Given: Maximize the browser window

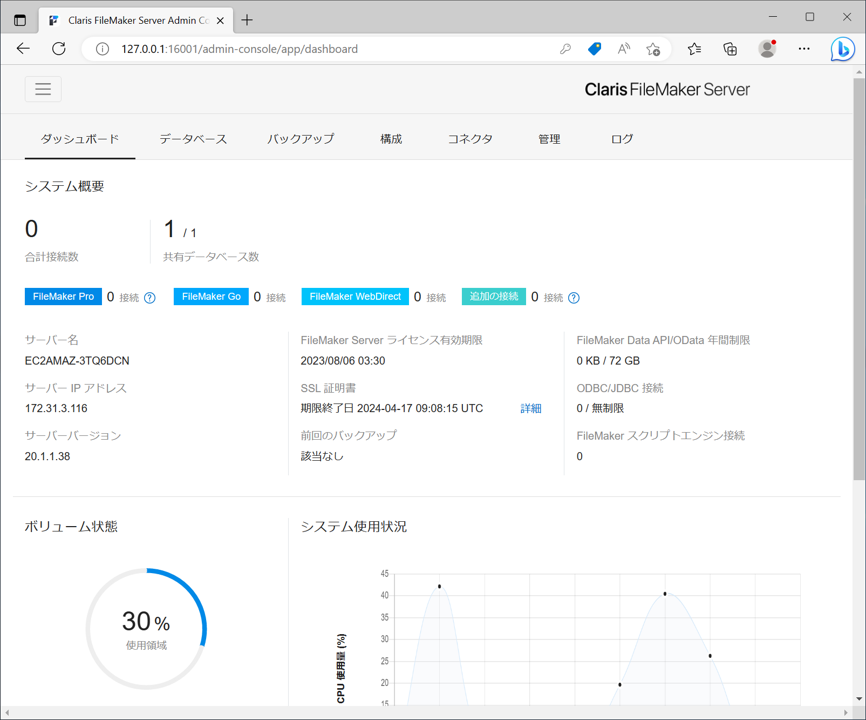Looking at the screenshot, I should pyautogui.click(x=810, y=17).
